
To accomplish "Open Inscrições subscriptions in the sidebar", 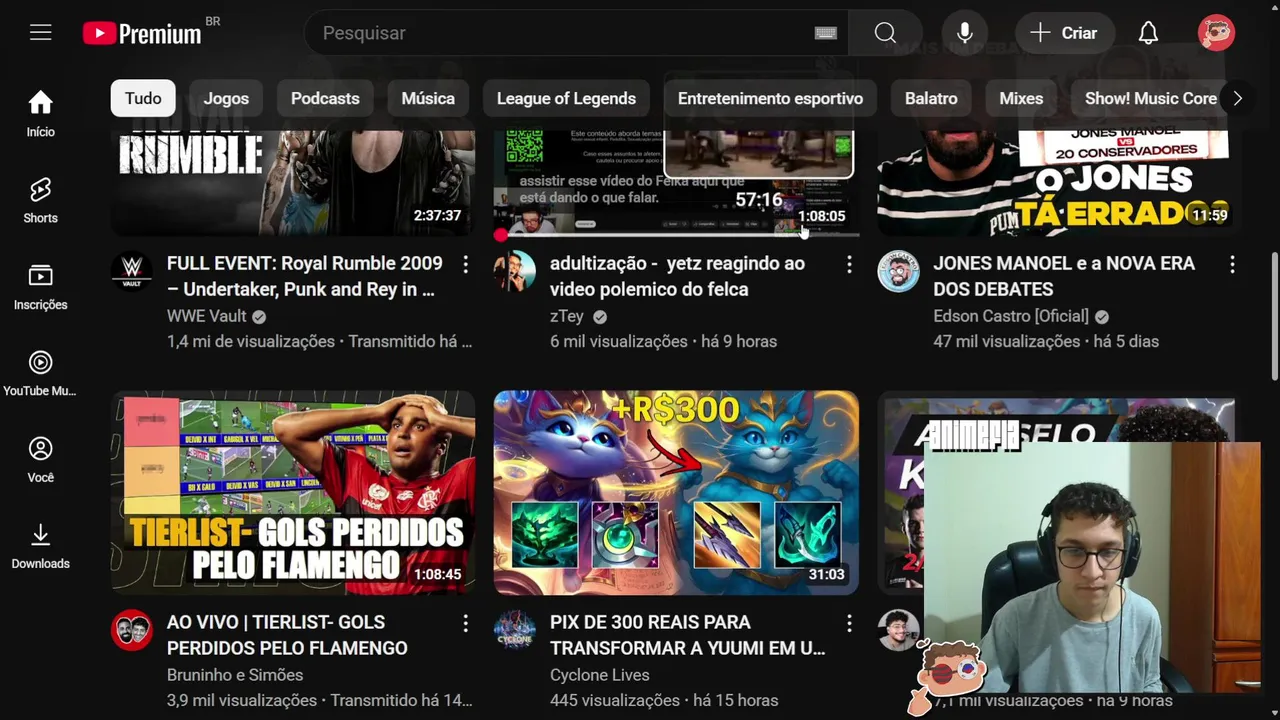I will click(x=40, y=287).
